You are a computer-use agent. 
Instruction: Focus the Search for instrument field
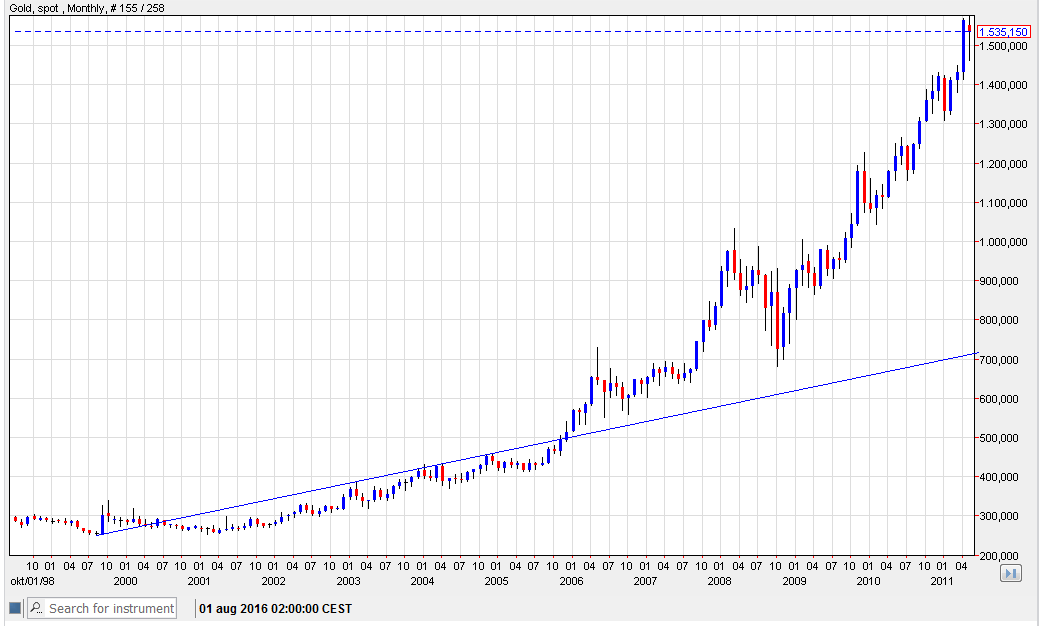110,608
